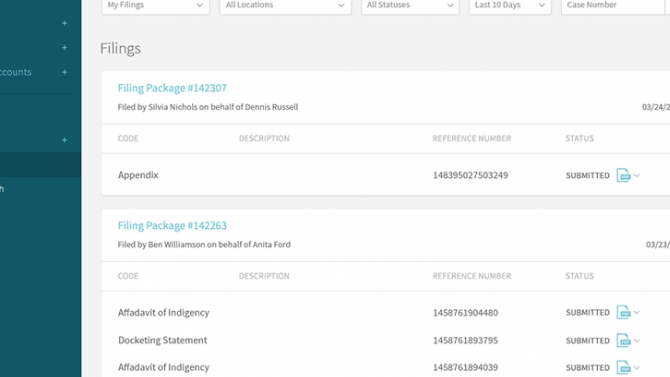The width and height of the screenshot is (670, 377).
Task: Expand chevron for Docketing Statement row
Action: 637,341
